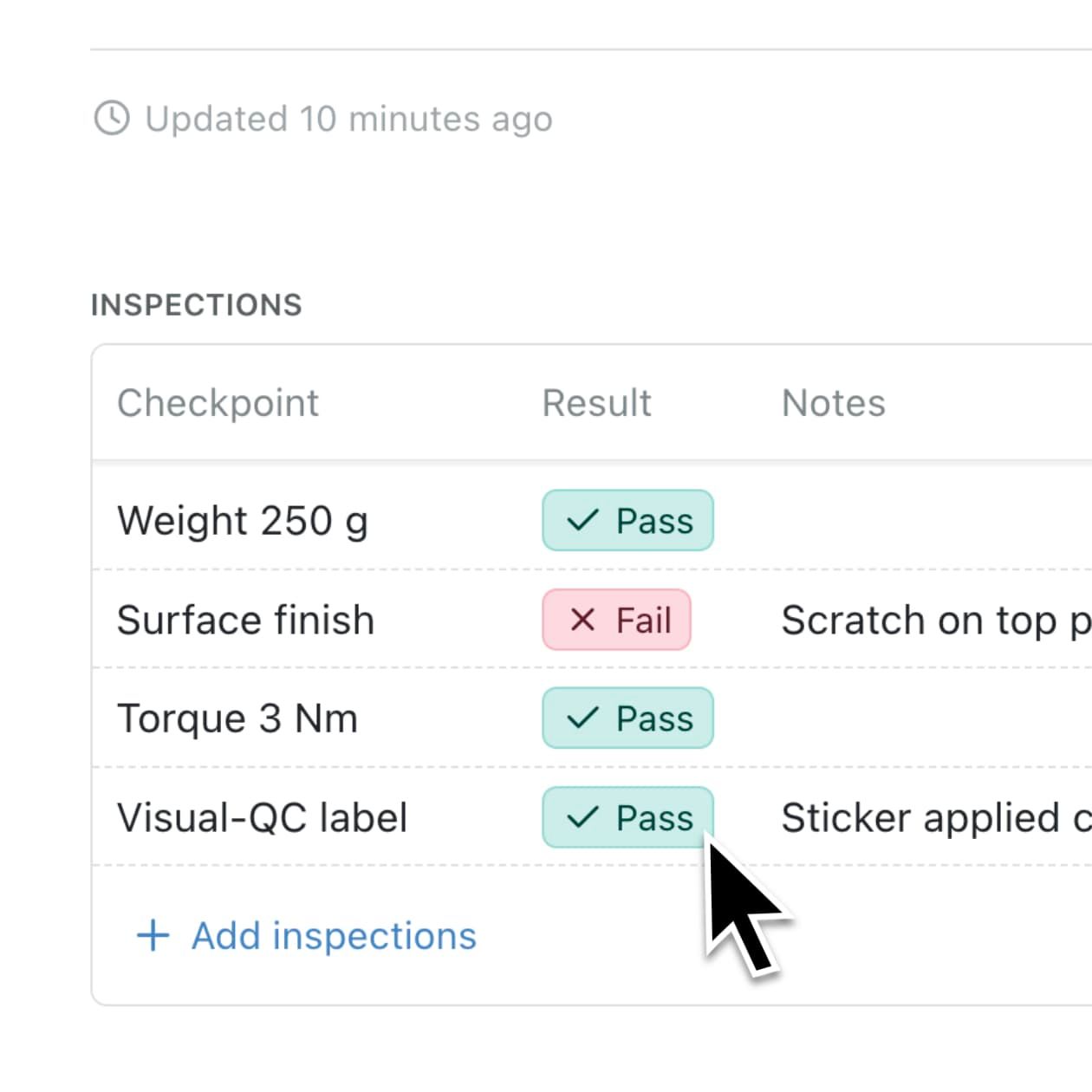Click the plus icon before Add inspections

[x=153, y=935]
